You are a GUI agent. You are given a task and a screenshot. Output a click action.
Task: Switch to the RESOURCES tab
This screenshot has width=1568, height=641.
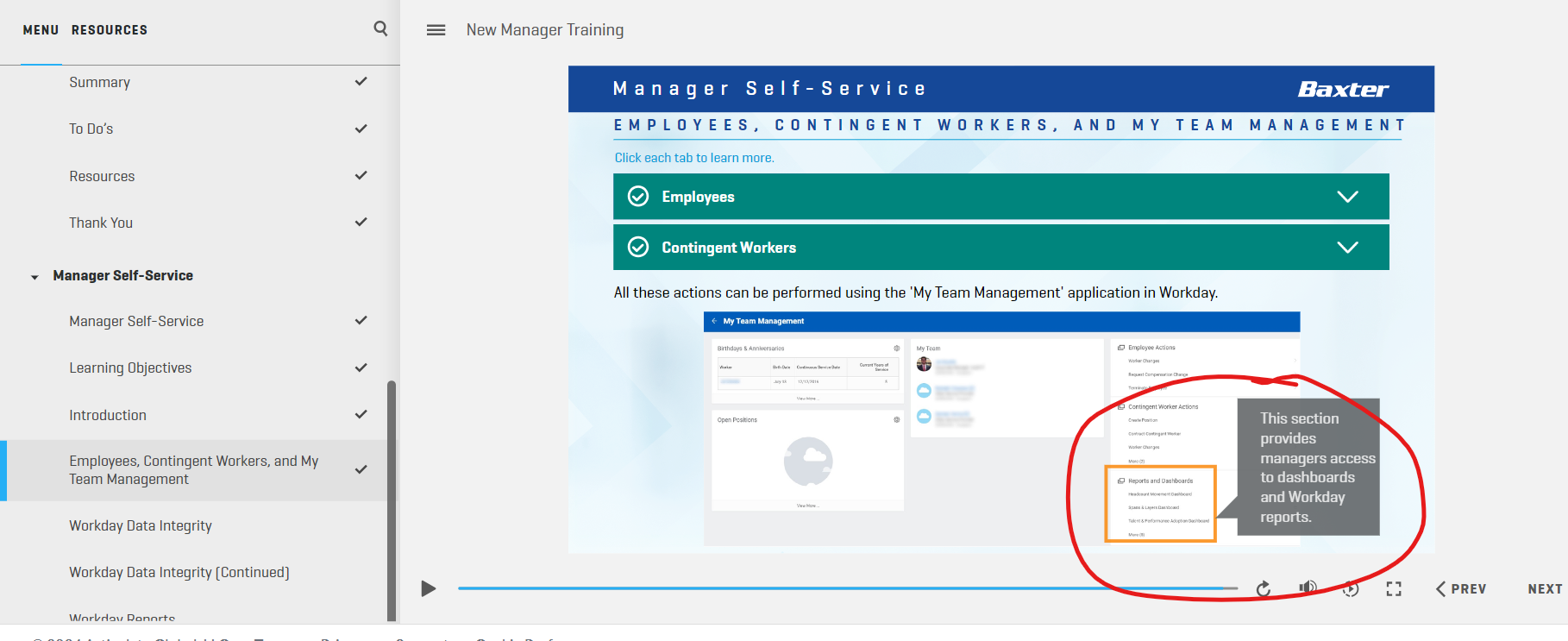110,30
